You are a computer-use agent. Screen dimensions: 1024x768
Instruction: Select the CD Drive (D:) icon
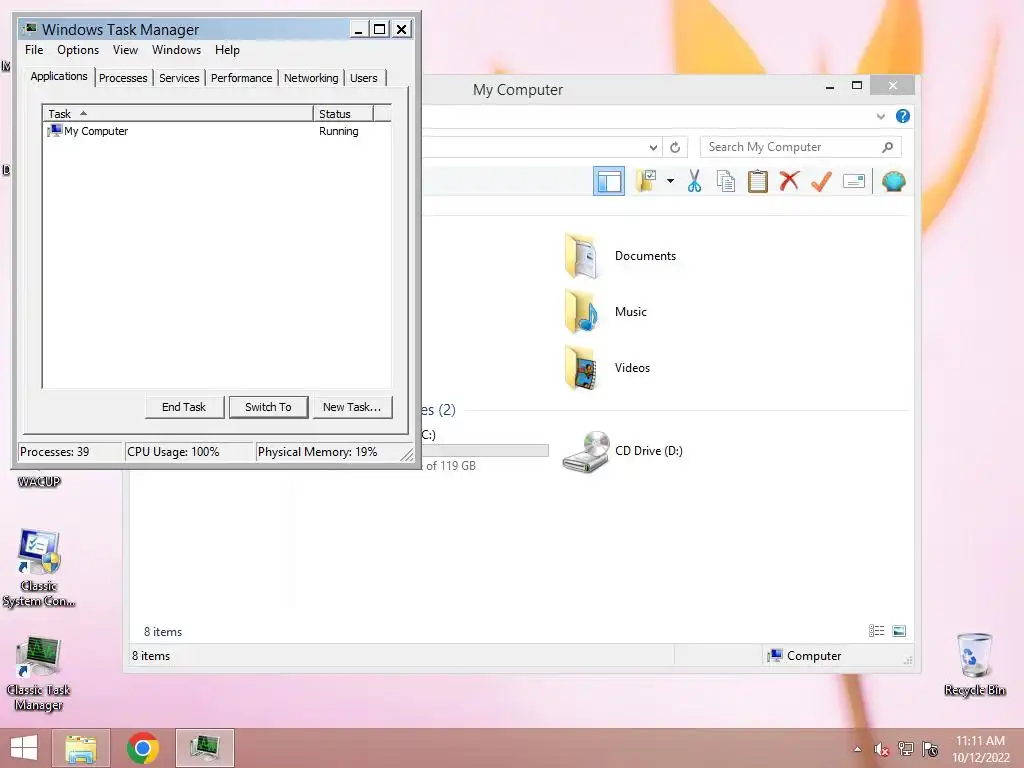(623, 451)
